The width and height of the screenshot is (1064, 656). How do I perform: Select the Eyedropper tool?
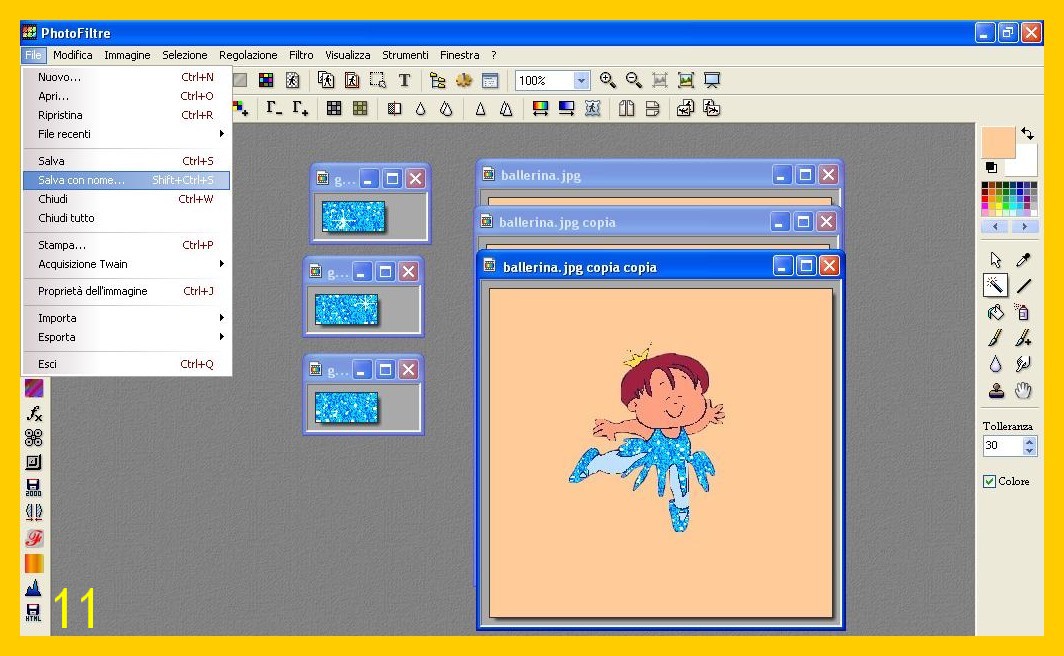point(1023,260)
